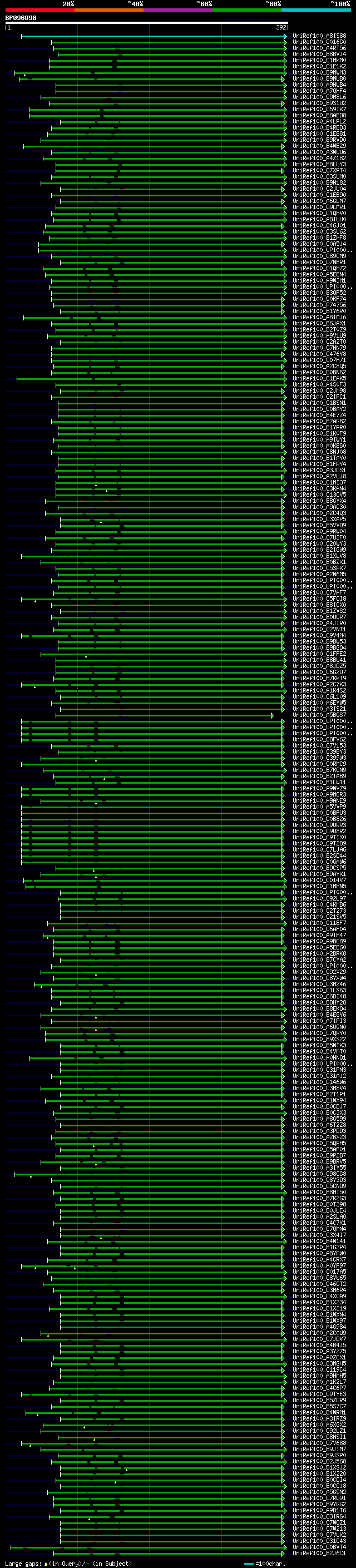The width and height of the screenshot is (356, 1568).
Task: Click the cyan ~100% identity legend segment
Action: [316, 10]
